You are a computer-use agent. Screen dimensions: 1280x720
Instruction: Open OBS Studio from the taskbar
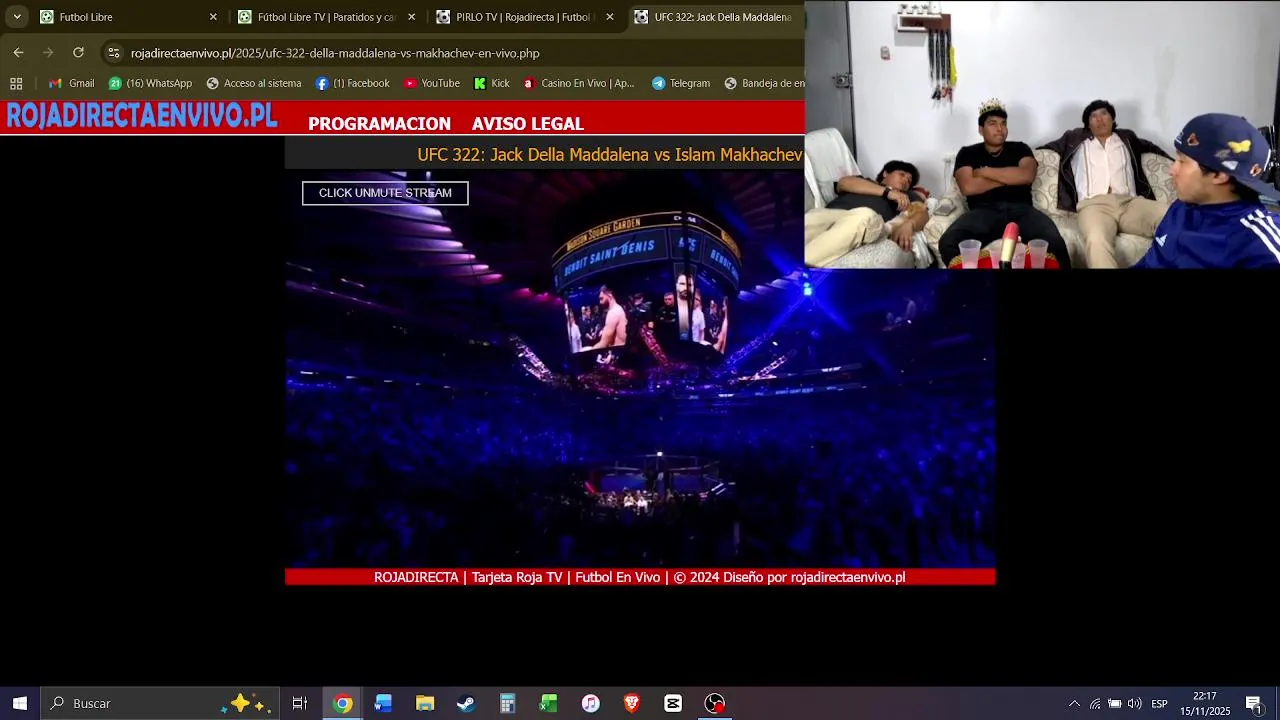(x=714, y=703)
